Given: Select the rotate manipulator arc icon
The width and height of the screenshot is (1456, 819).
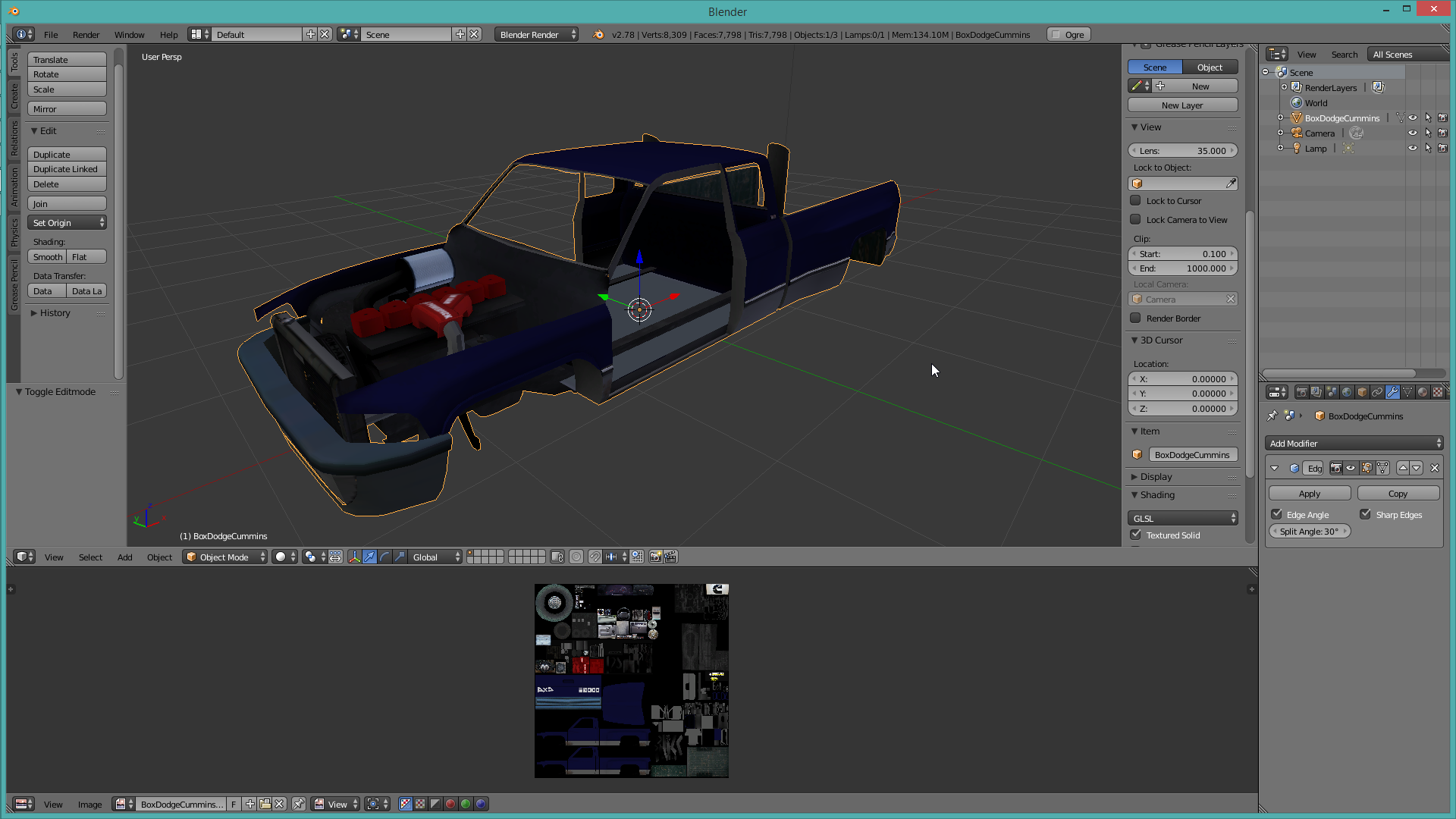Looking at the screenshot, I should point(384,557).
